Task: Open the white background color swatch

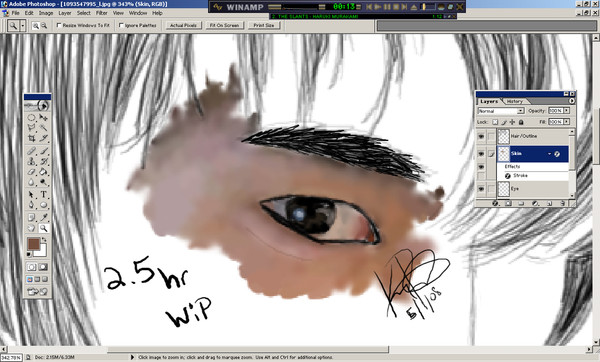Action: [x=42, y=252]
